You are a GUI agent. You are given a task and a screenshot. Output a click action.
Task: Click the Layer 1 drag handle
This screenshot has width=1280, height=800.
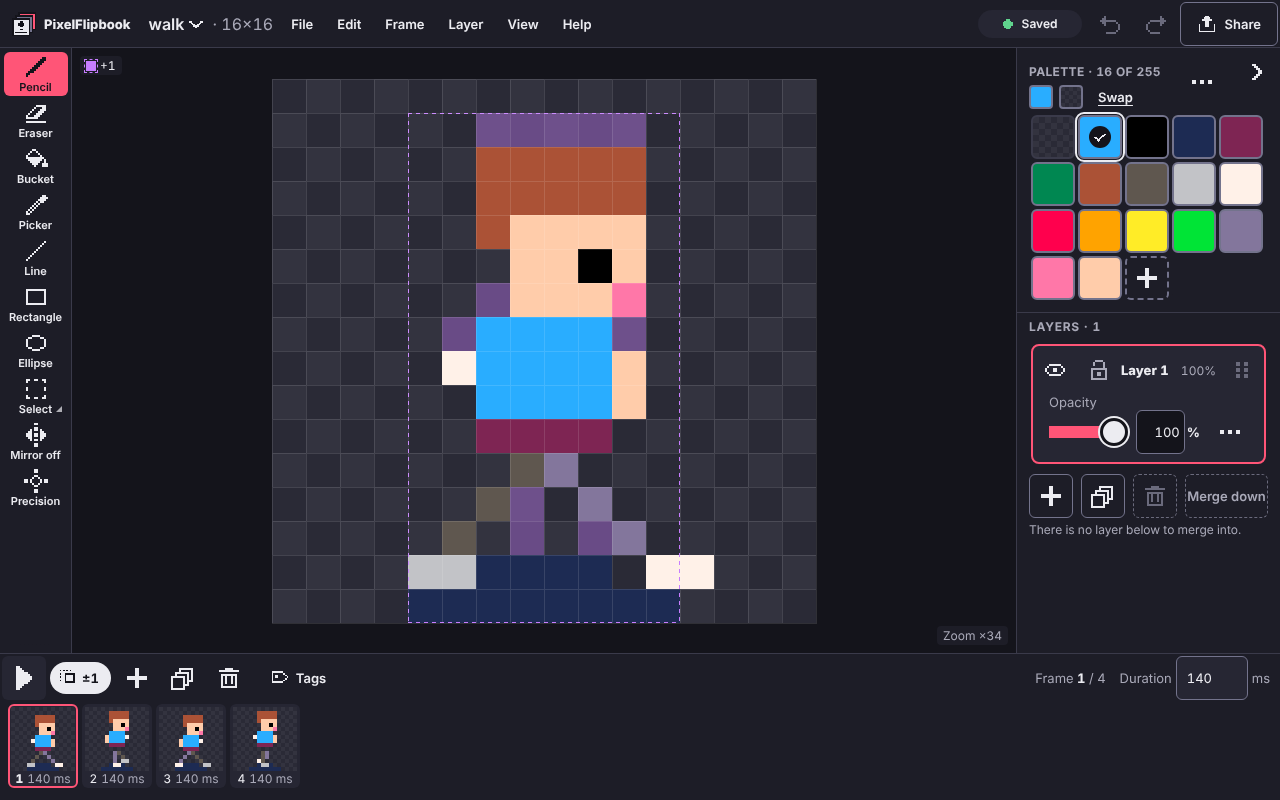pos(1242,370)
